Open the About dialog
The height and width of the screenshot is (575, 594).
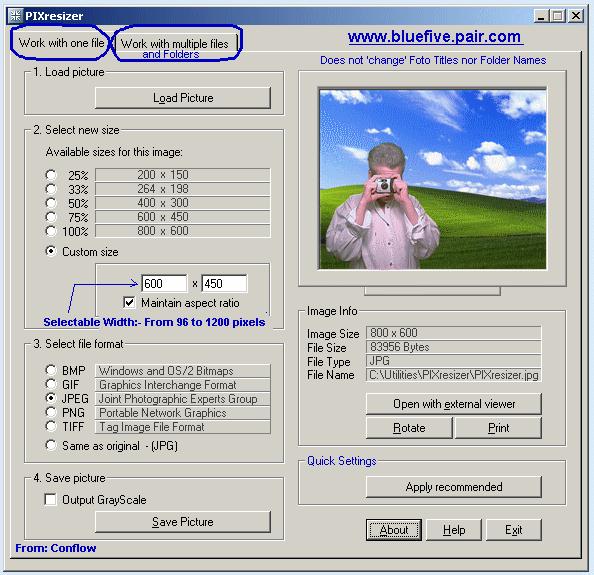coord(394,530)
